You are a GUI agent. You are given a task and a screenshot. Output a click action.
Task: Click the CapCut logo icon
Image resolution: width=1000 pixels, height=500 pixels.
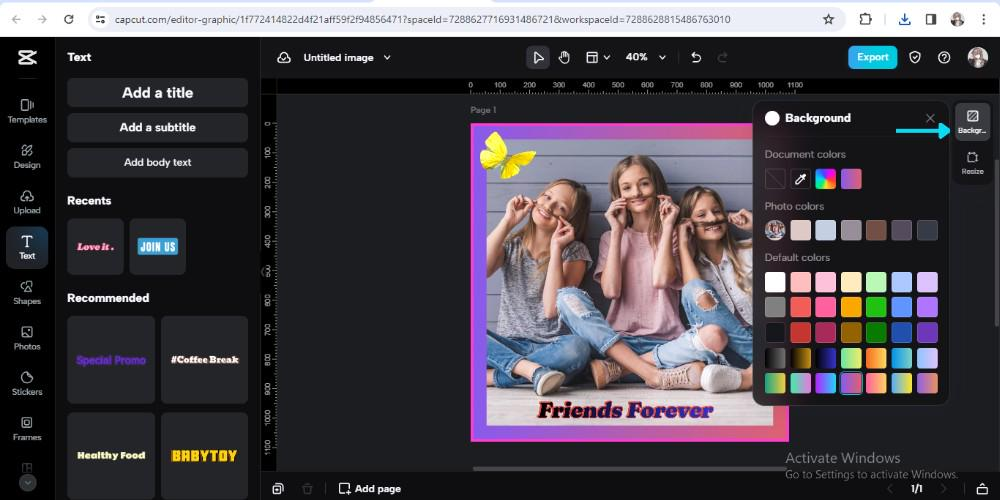pyautogui.click(x=27, y=57)
